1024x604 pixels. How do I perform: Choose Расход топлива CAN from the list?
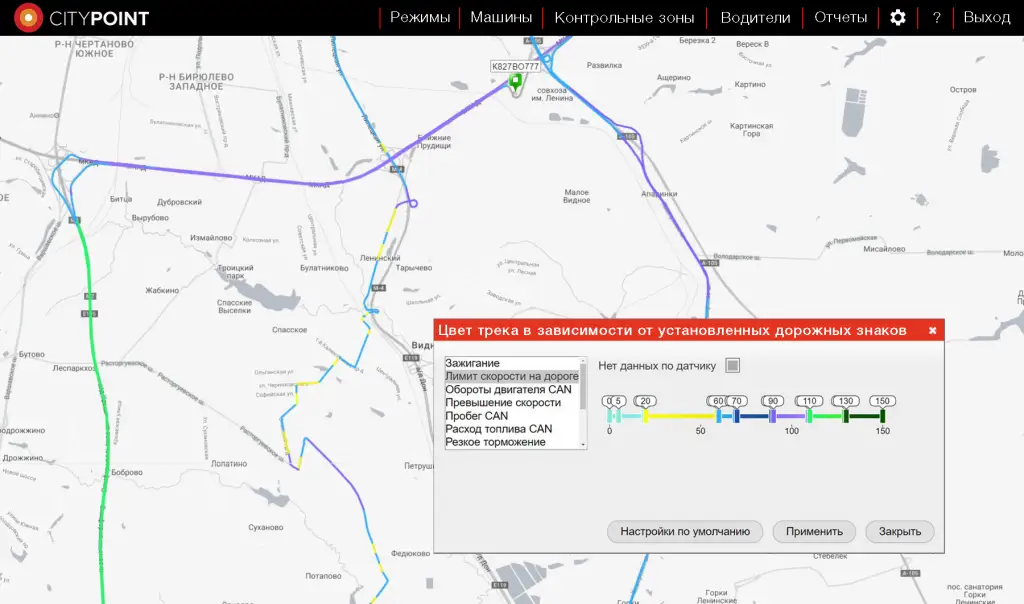coord(498,429)
